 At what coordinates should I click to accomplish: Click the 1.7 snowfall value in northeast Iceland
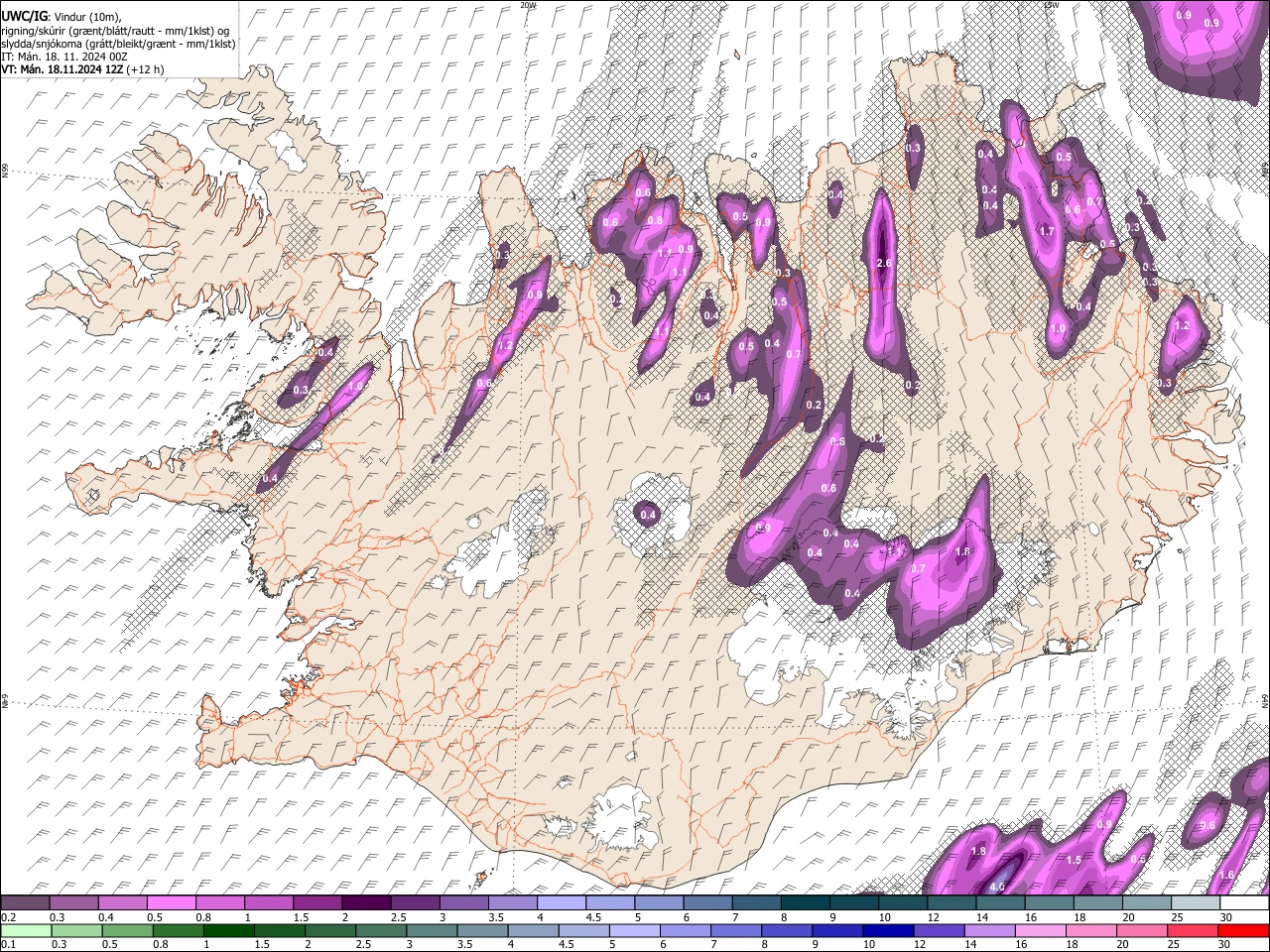point(1045,231)
